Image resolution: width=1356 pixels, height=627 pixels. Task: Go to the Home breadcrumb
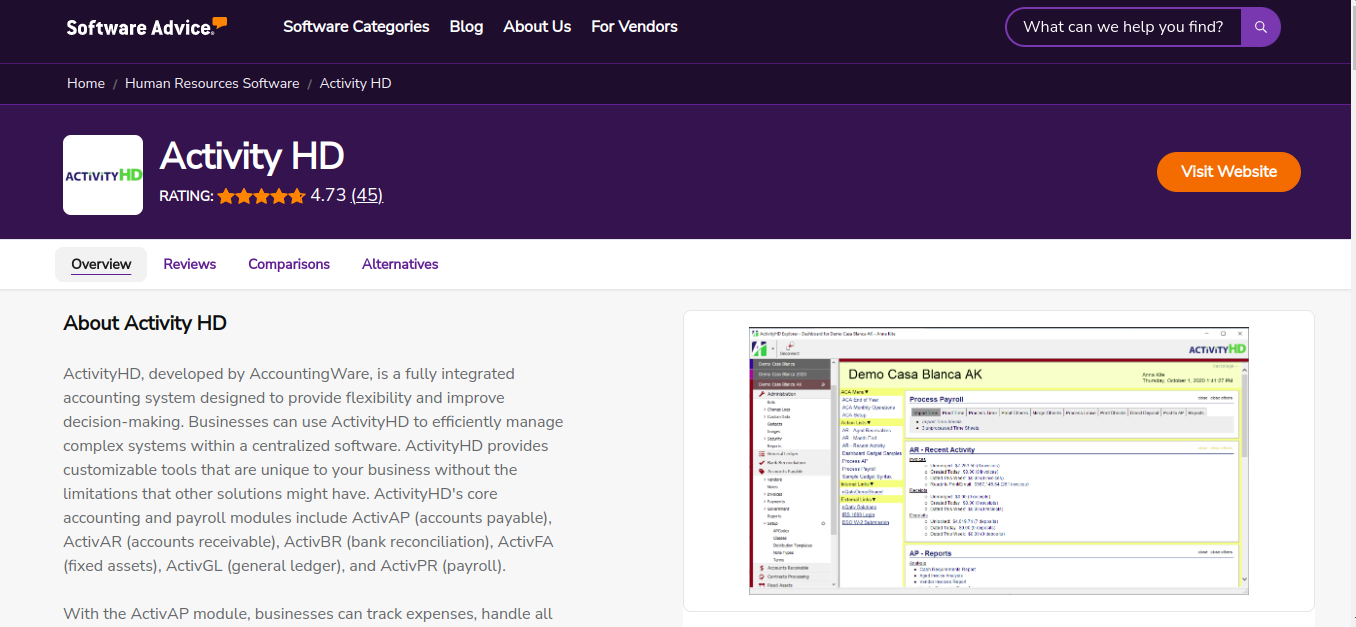[86, 83]
